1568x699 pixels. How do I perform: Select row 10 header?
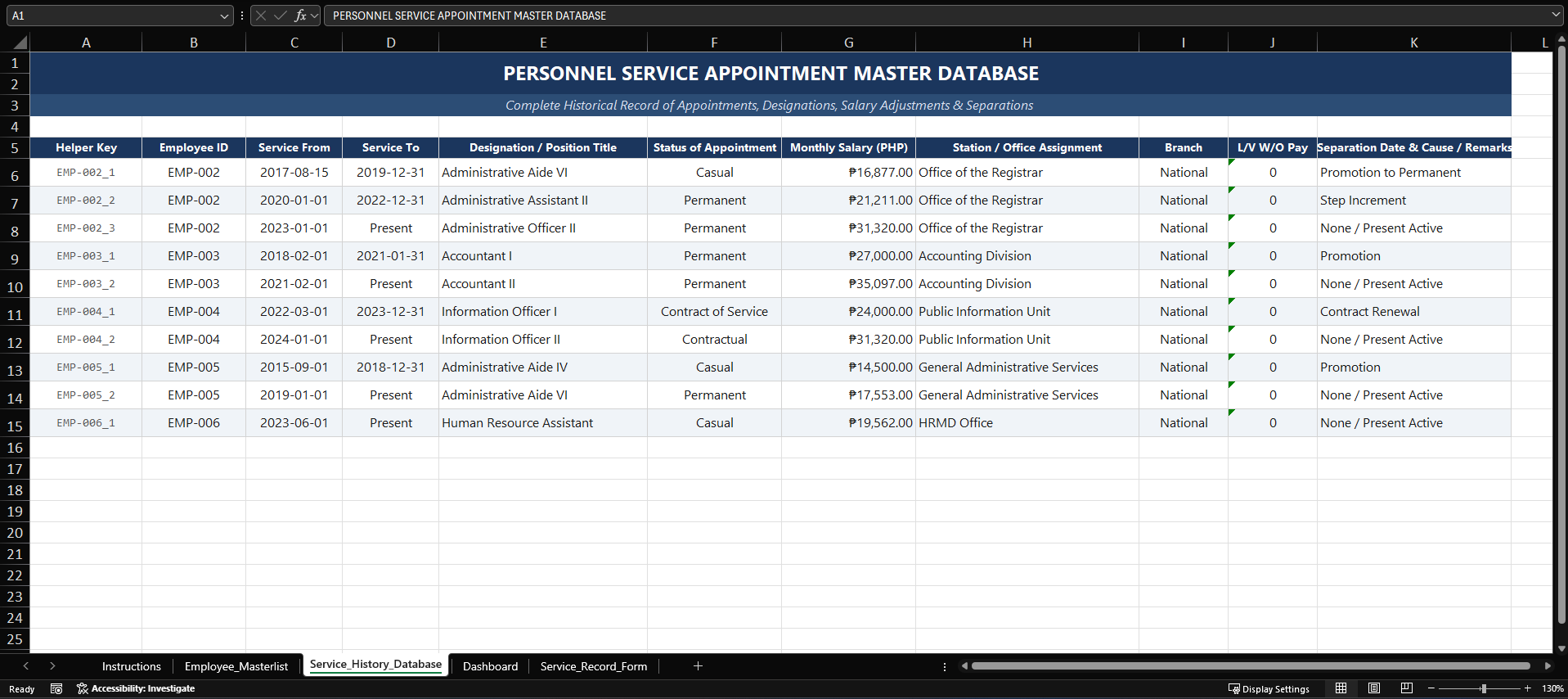point(15,284)
